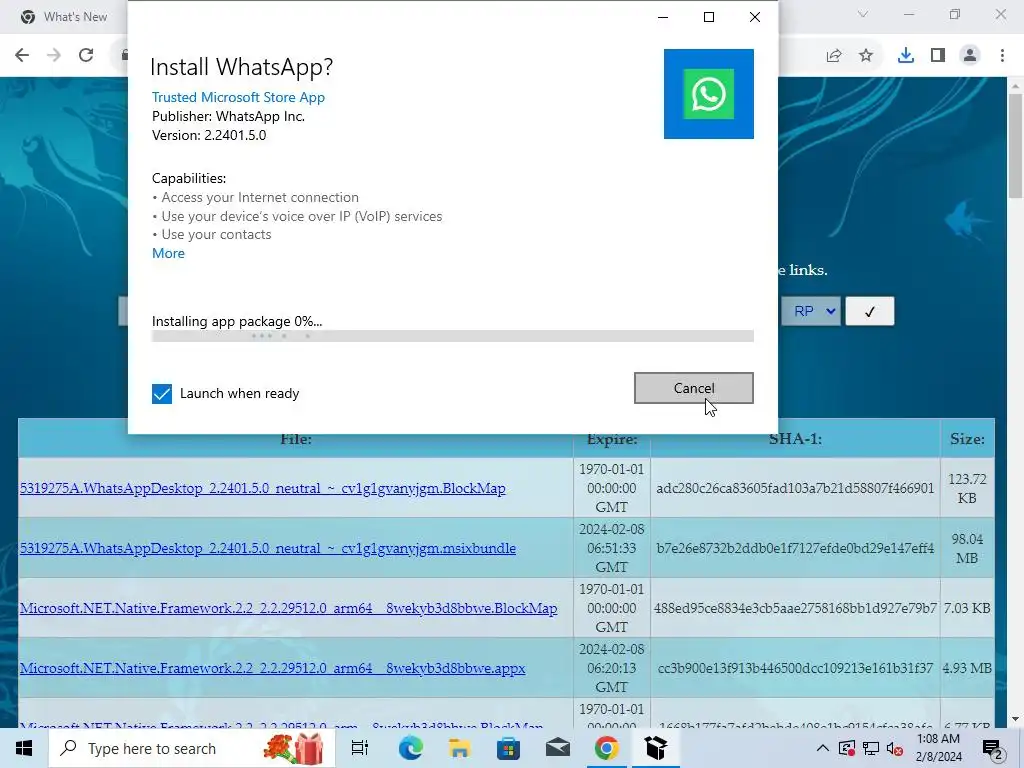The height and width of the screenshot is (768, 1024).
Task: Select SHA-1 cc3b900e13f913b446500dcc109213e161b31f37
Action: (795, 669)
